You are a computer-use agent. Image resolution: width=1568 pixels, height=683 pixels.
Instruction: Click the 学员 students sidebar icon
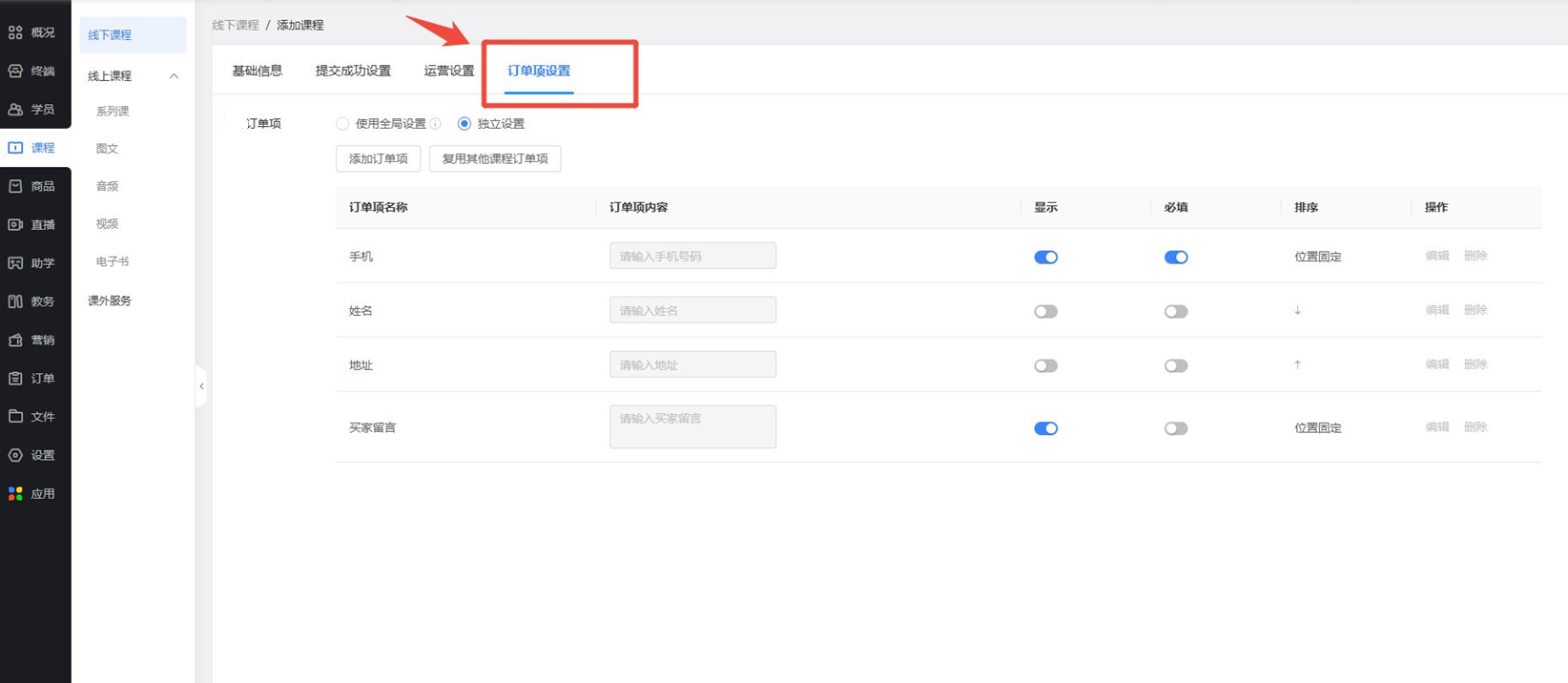16,110
